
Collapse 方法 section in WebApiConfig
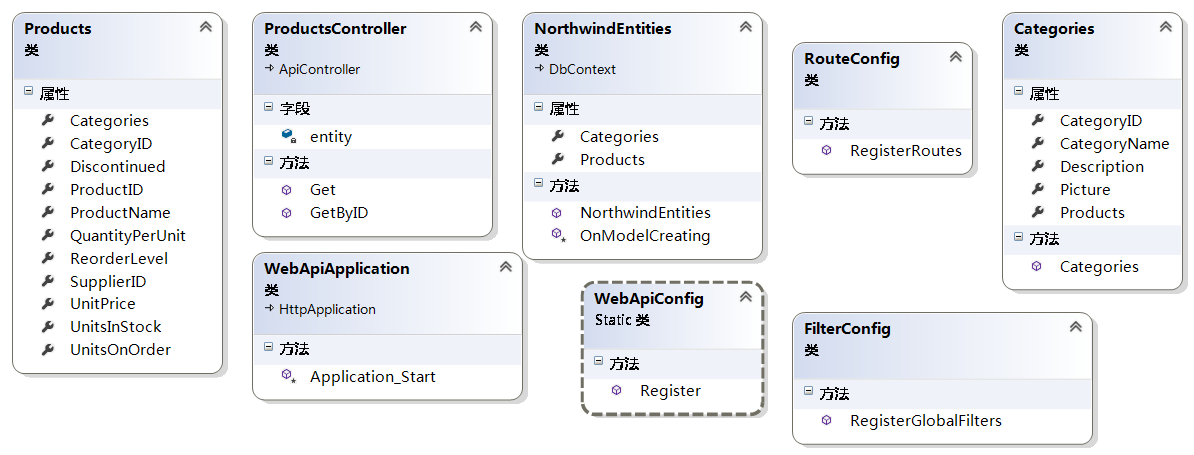pyautogui.click(x=598, y=361)
